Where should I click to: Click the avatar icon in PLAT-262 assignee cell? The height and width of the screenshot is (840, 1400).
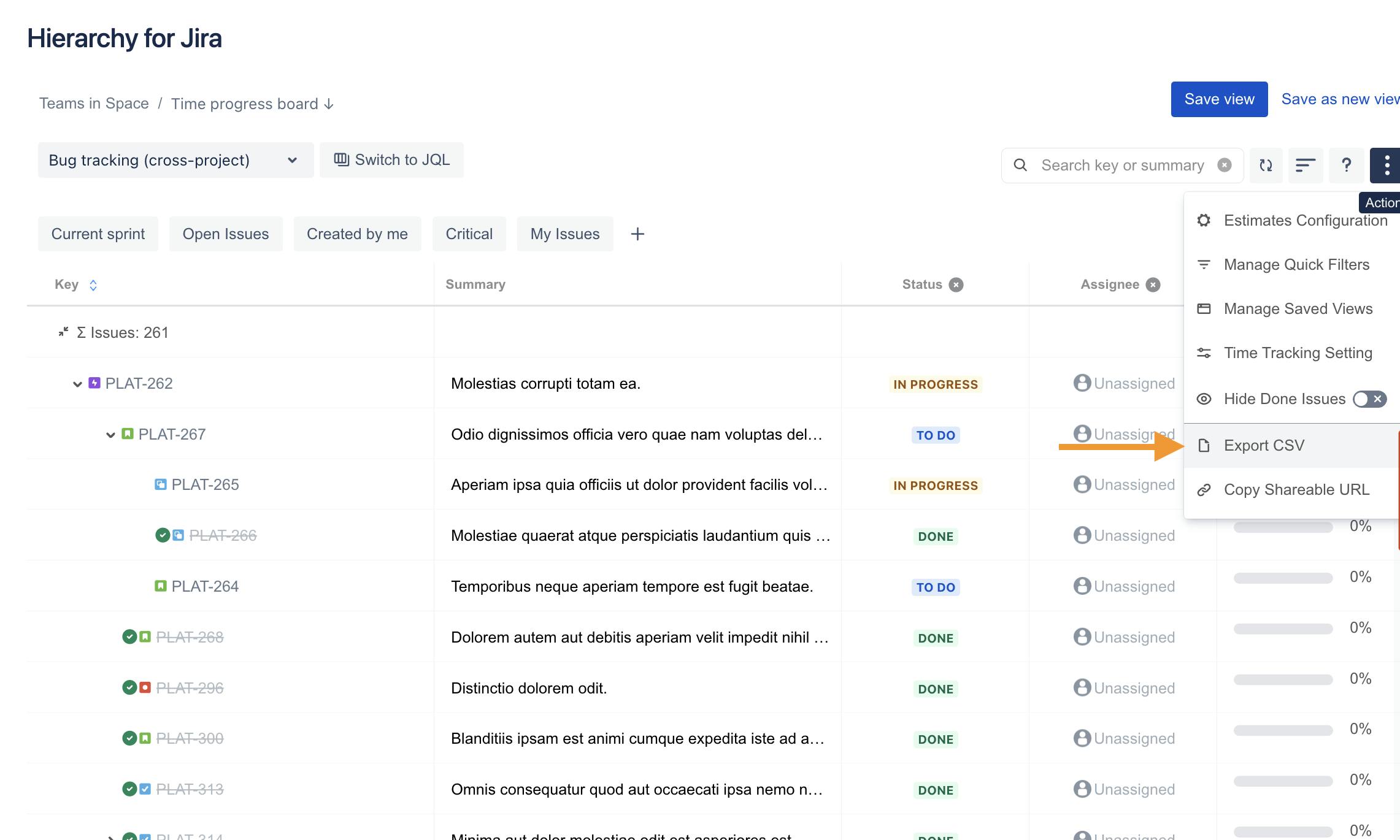[1082, 383]
